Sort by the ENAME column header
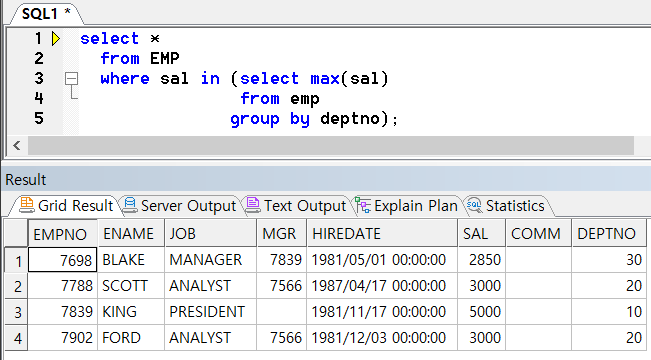The width and height of the screenshot is (651, 360). pos(131,234)
